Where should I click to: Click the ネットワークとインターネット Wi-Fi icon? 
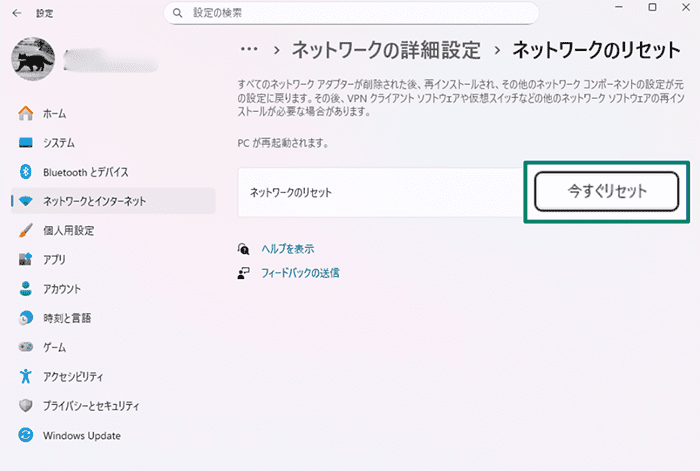(x=26, y=201)
